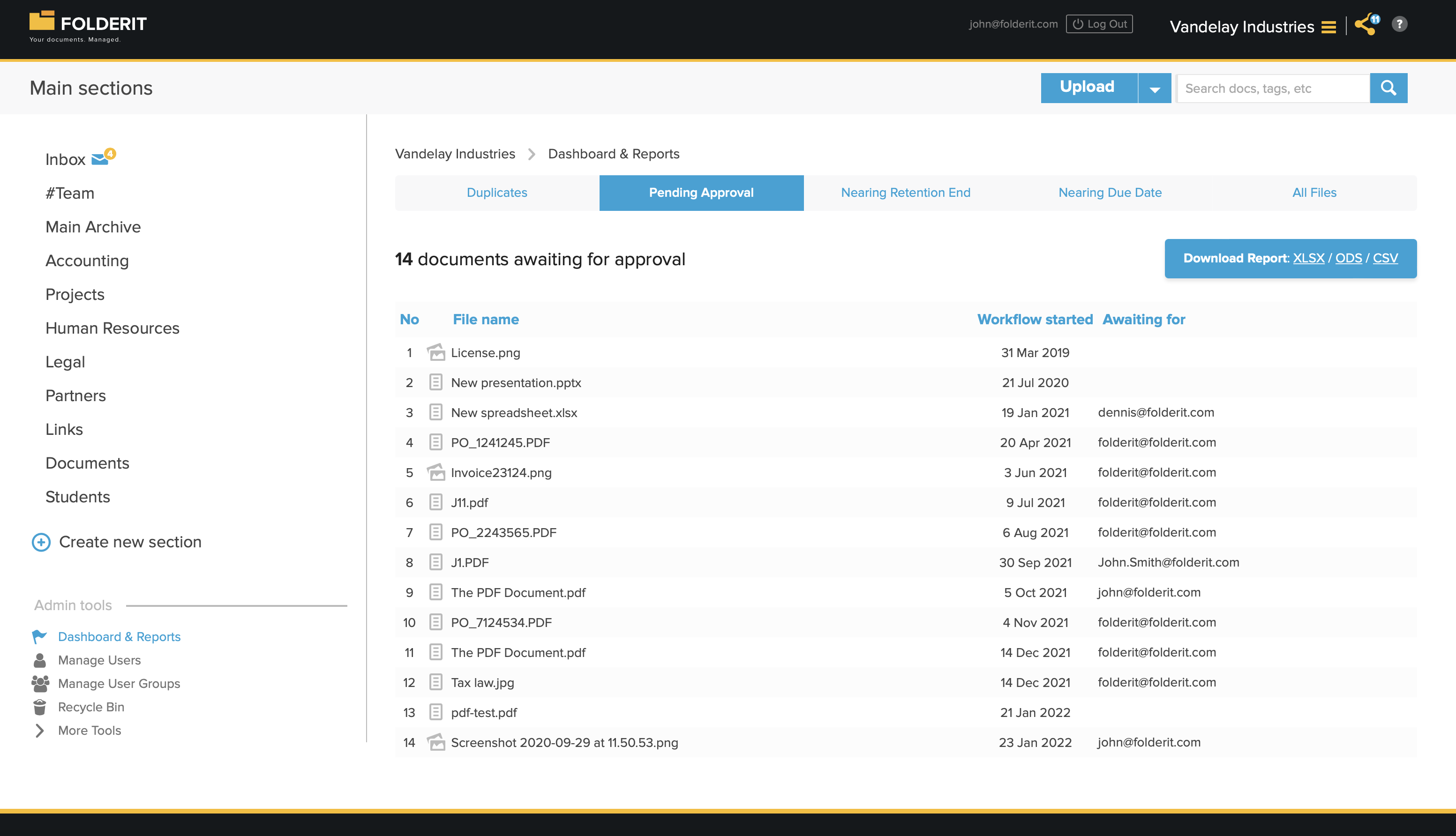The width and height of the screenshot is (1456, 836).
Task: Create new section via the plus icon
Action: click(40, 542)
